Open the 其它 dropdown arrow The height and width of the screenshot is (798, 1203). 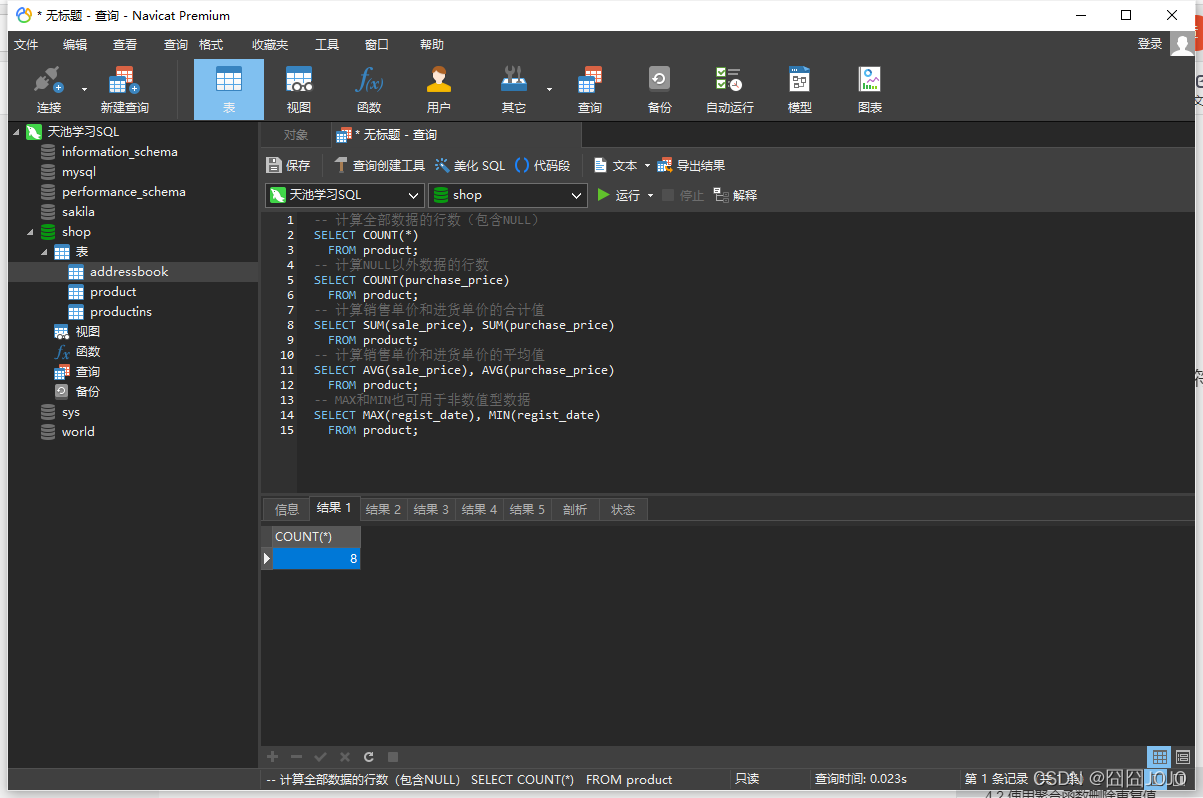click(x=549, y=89)
